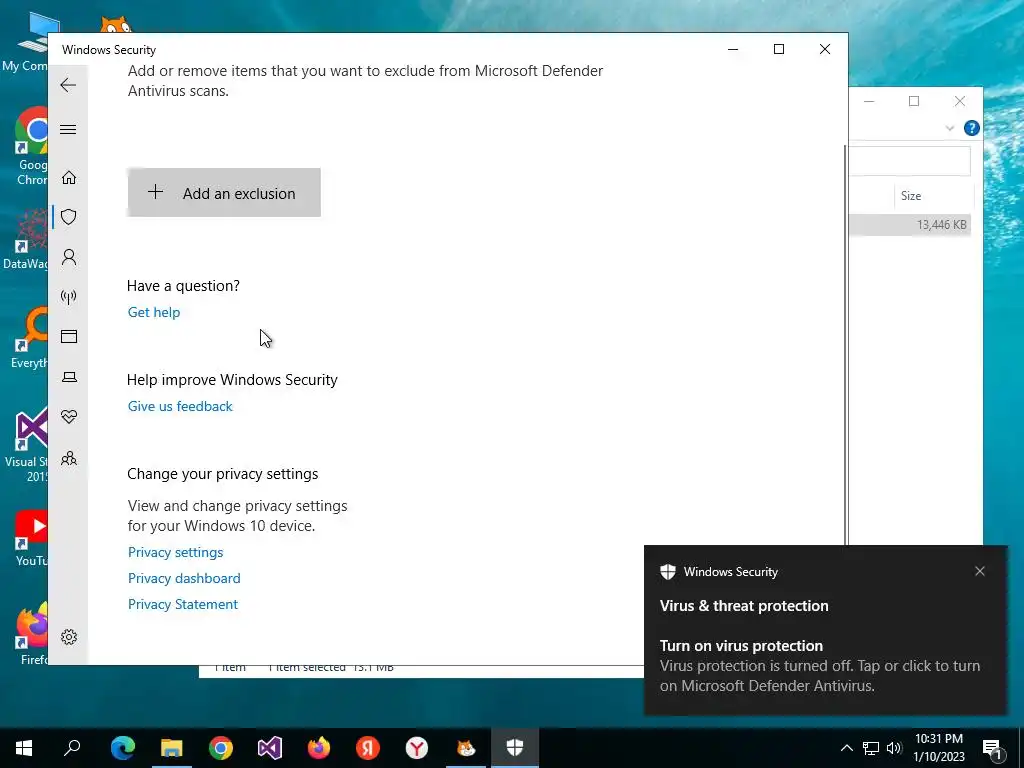
Task: Open the hamburger navigation menu
Action: click(68, 129)
